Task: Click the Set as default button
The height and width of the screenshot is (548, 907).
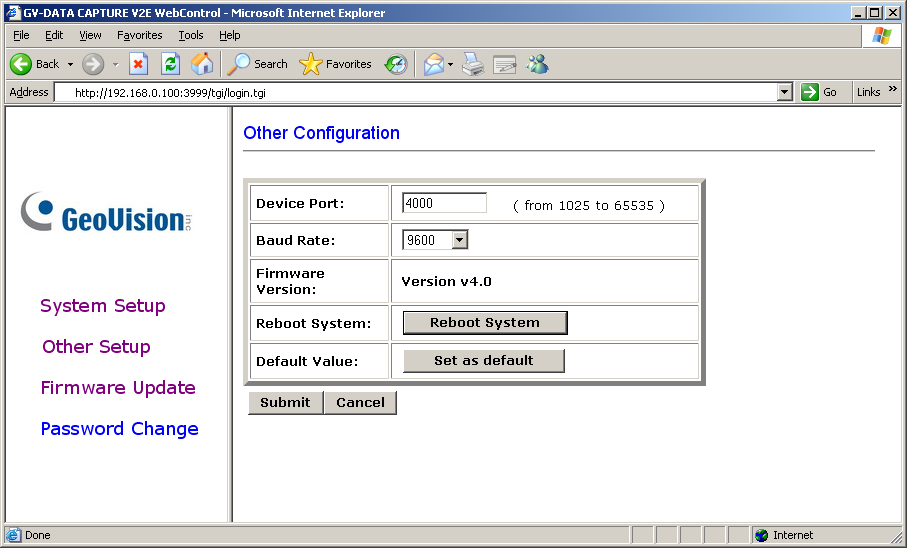Action: 484,361
